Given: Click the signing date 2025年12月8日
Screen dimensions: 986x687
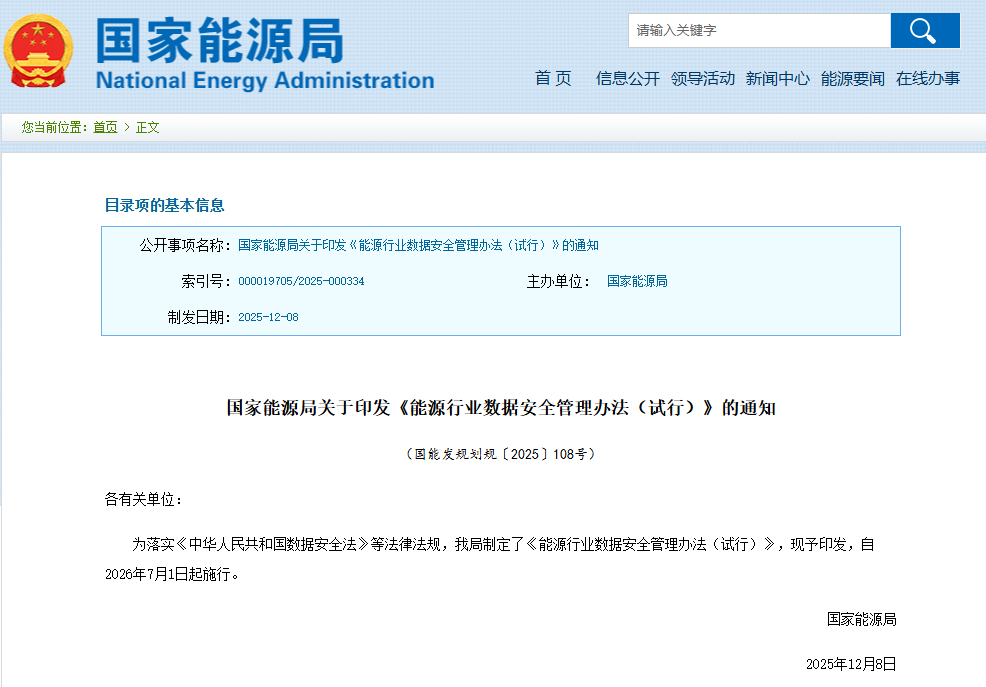Looking at the screenshot, I should coord(851,664).
